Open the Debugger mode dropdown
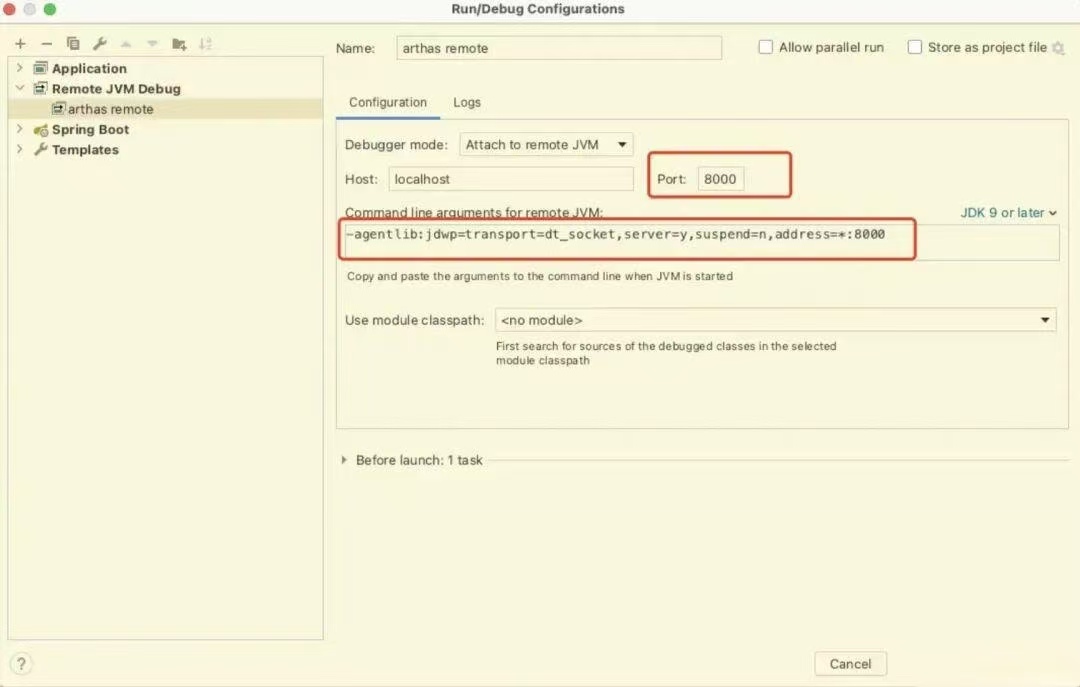 546,145
